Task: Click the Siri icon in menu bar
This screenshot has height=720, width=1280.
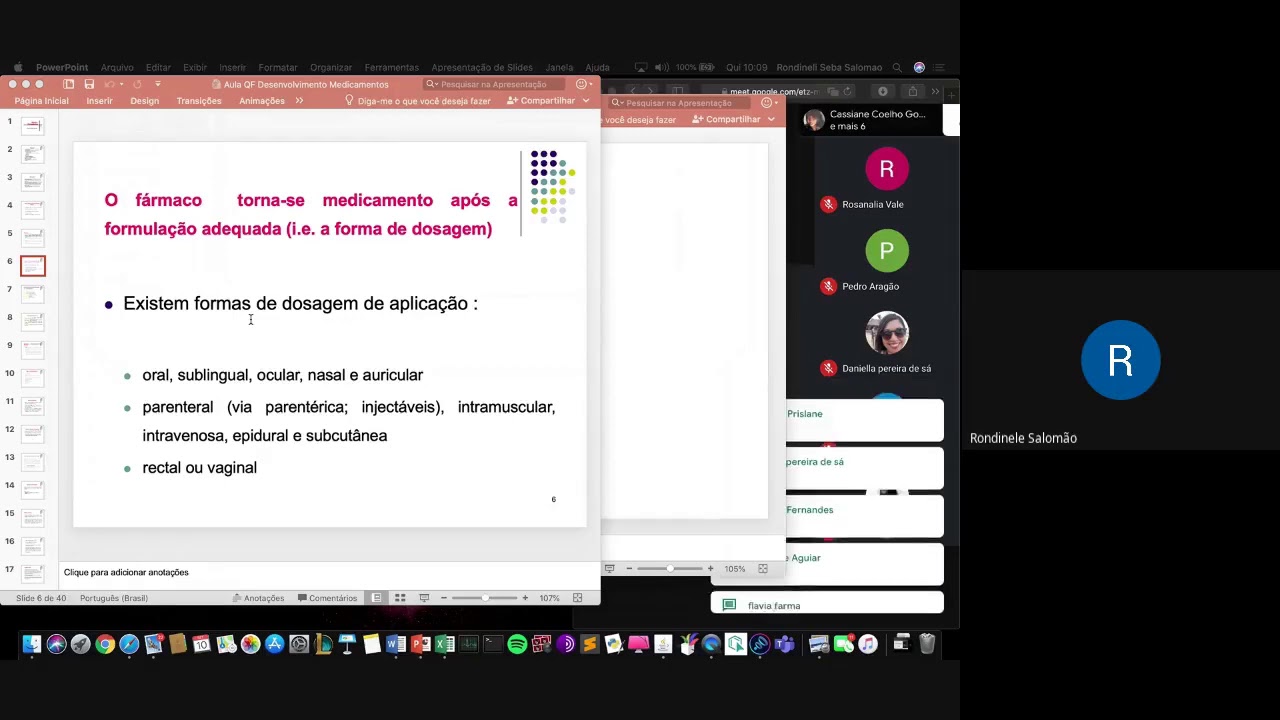Action: click(x=919, y=67)
